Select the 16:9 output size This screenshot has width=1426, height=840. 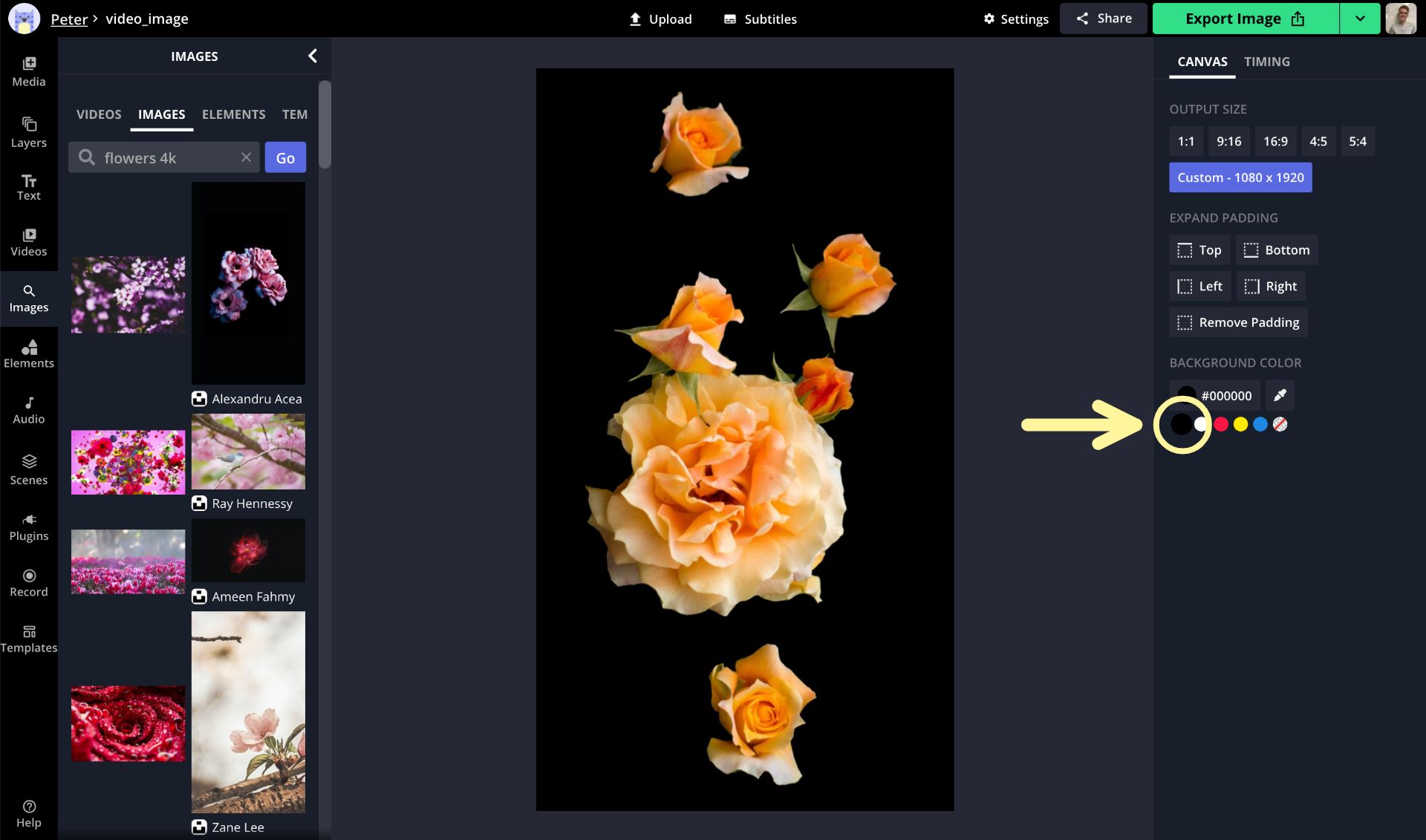1275,140
